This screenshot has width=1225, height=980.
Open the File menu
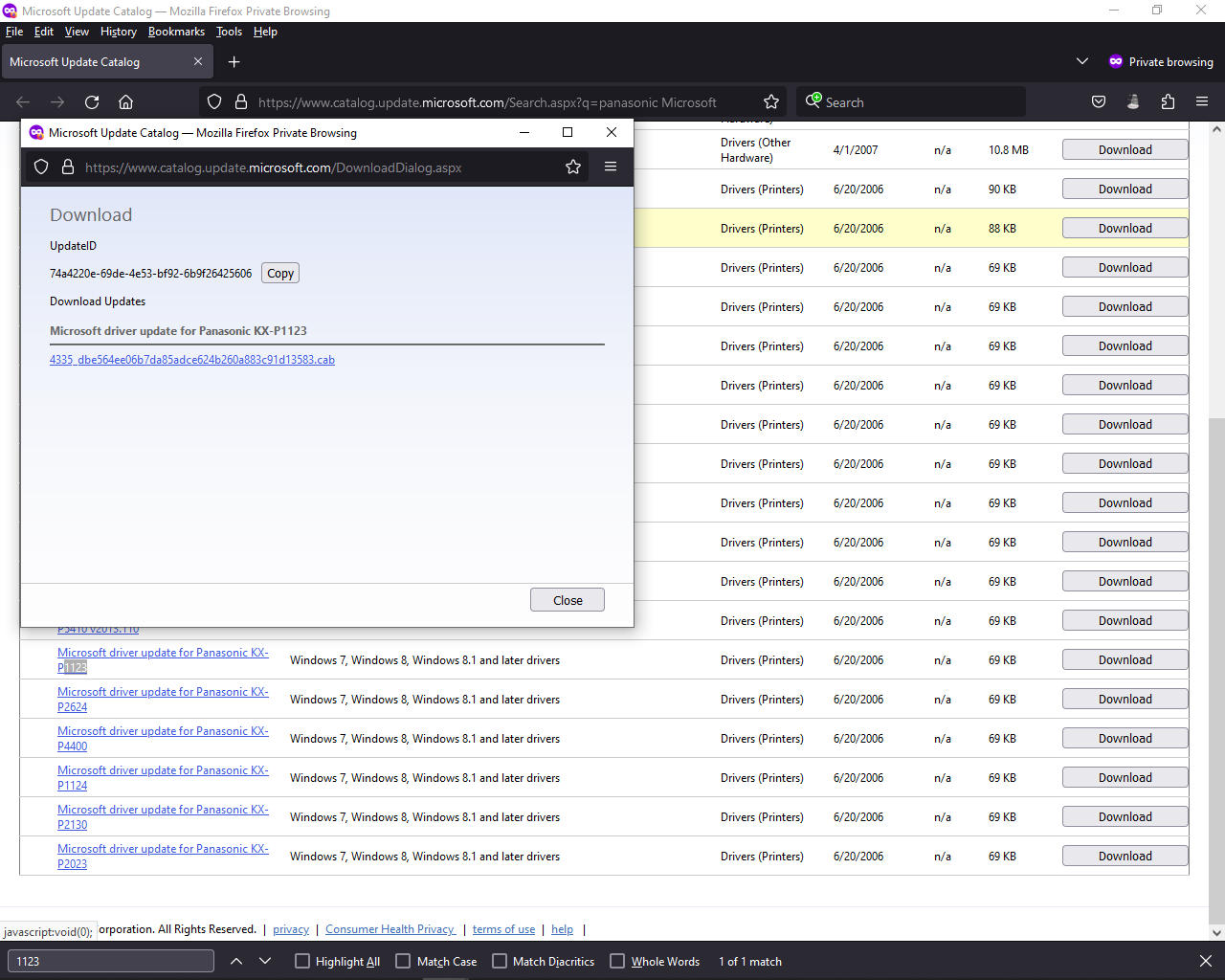coord(14,32)
